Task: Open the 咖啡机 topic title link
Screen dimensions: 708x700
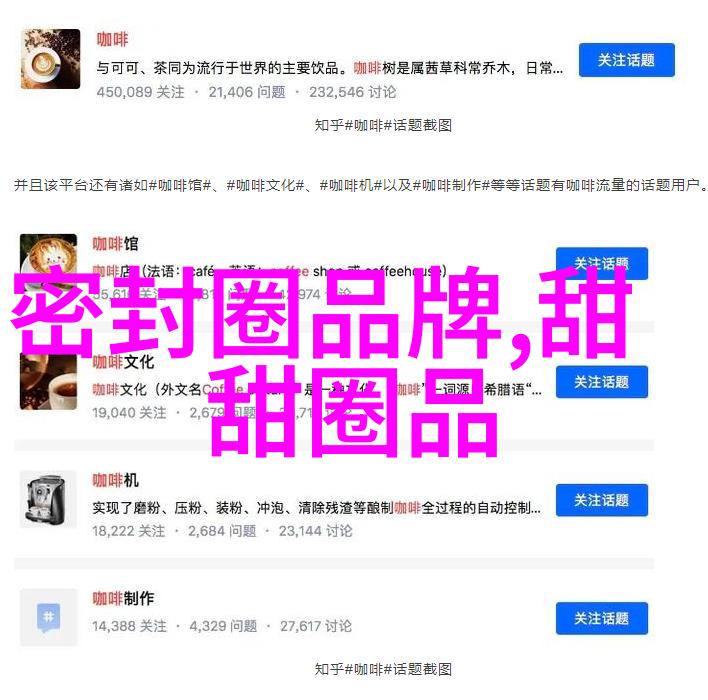Action: click(x=116, y=480)
